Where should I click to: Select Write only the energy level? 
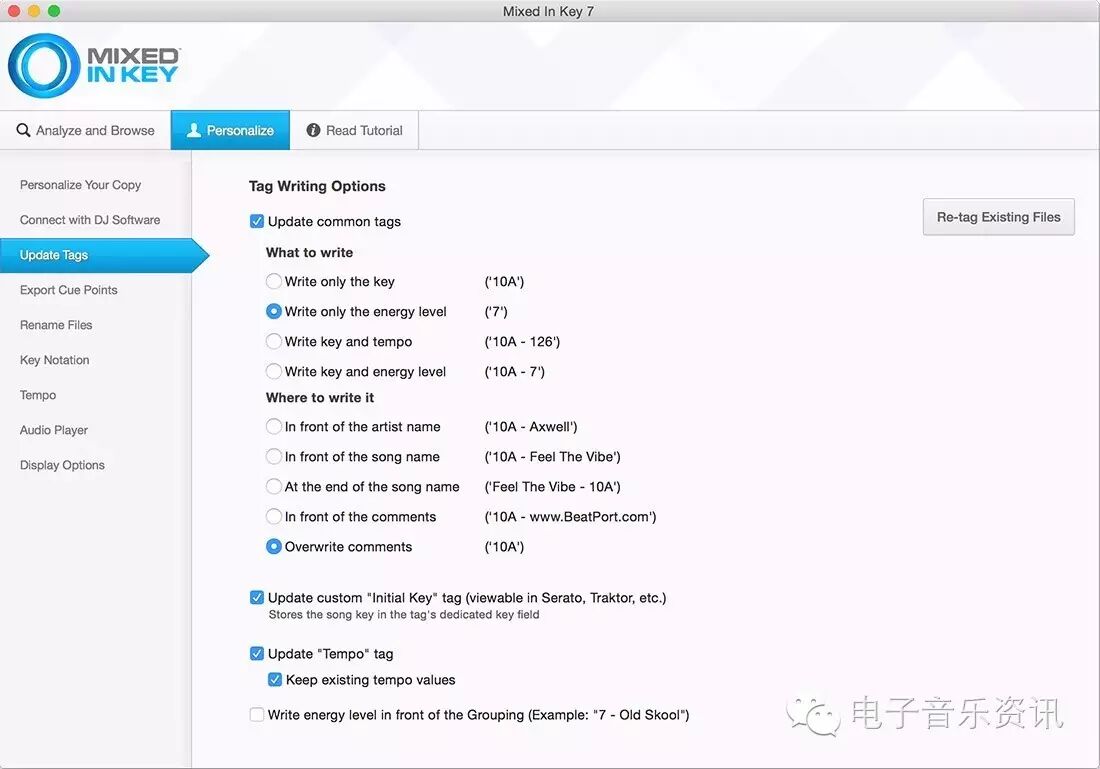point(274,312)
